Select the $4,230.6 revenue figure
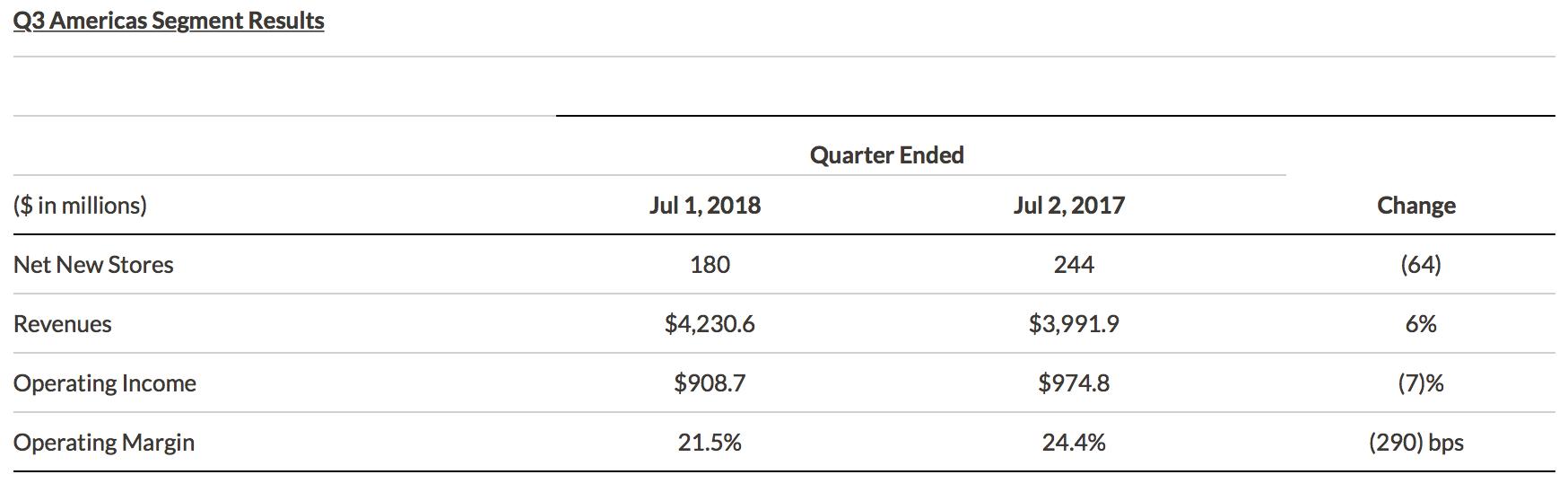Viewport: 1568px width, 492px height. coord(710,324)
